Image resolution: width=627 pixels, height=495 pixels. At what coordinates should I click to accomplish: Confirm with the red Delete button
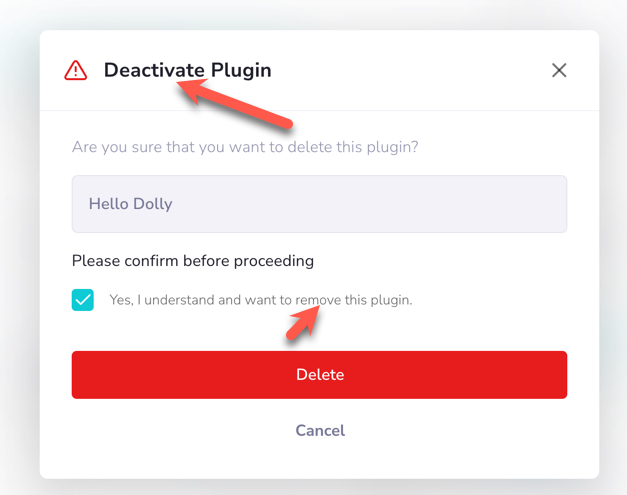pos(319,375)
